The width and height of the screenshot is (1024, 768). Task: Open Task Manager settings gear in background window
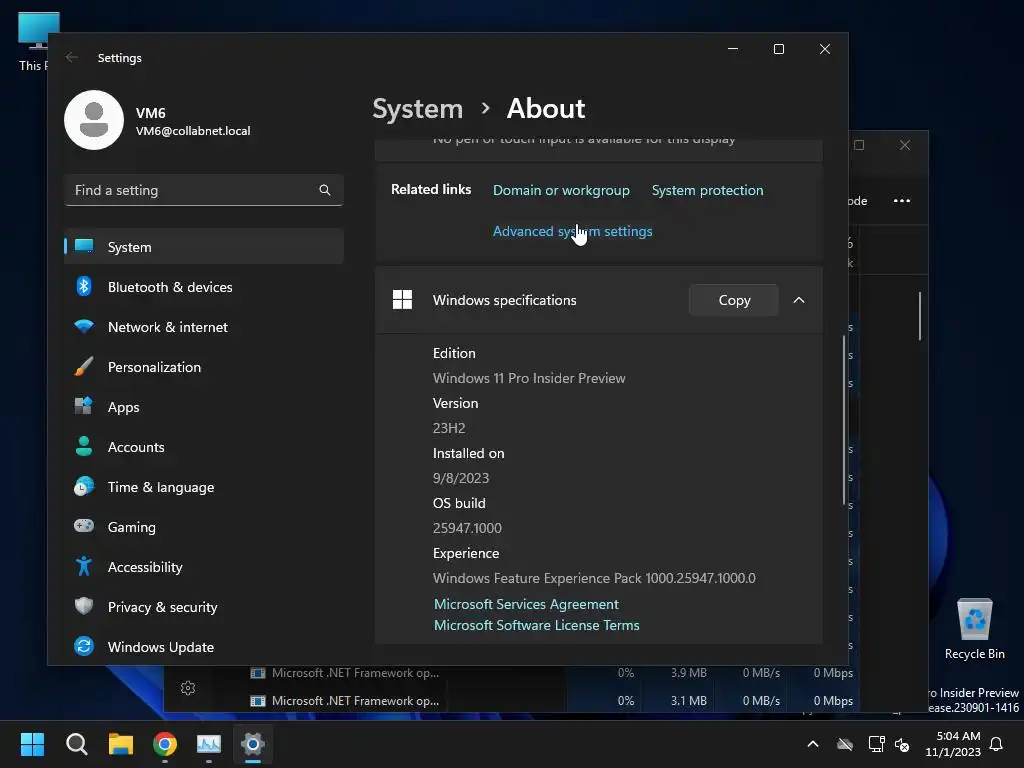(188, 688)
